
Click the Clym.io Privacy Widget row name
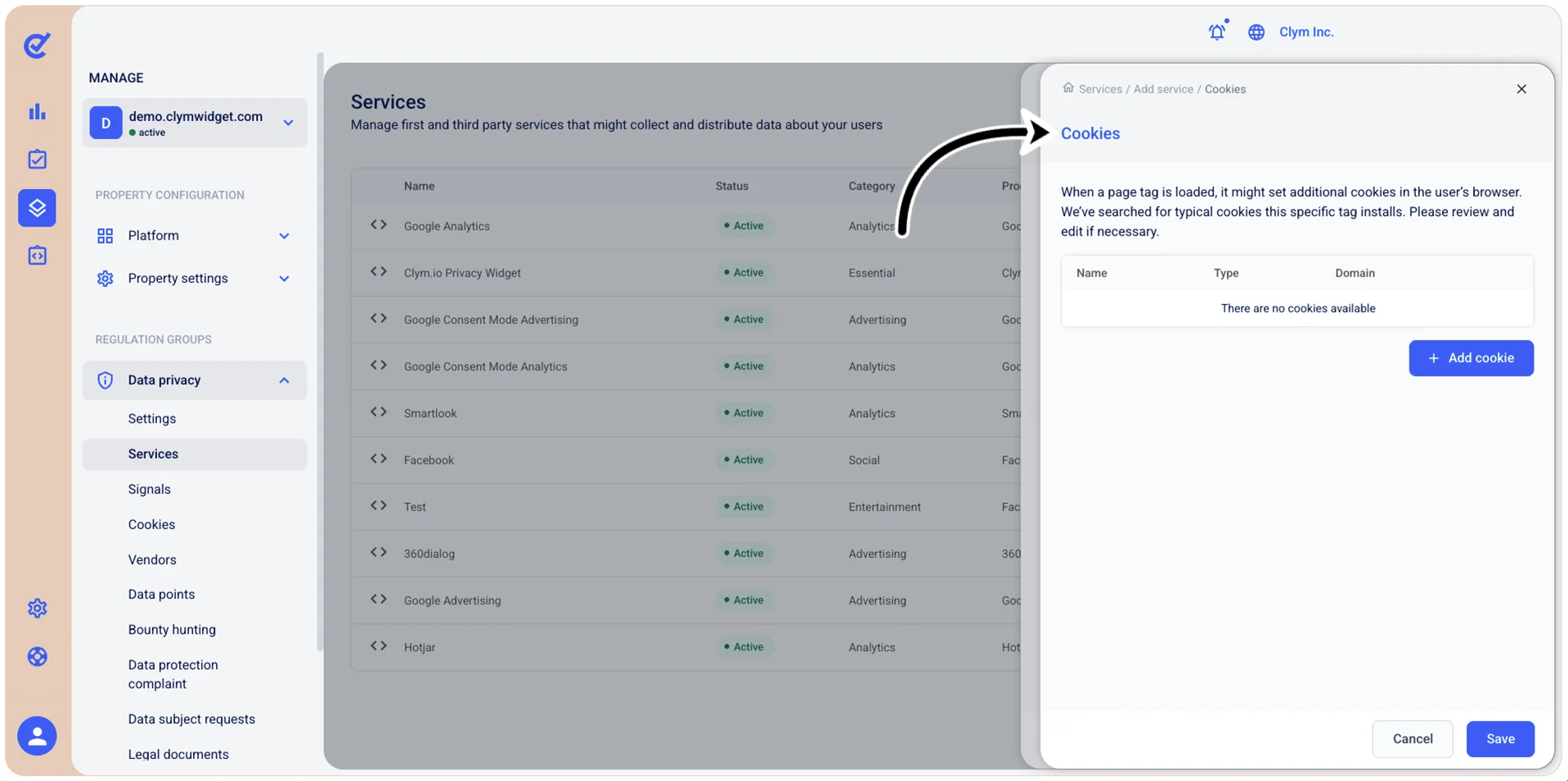(x=462, y=273)
